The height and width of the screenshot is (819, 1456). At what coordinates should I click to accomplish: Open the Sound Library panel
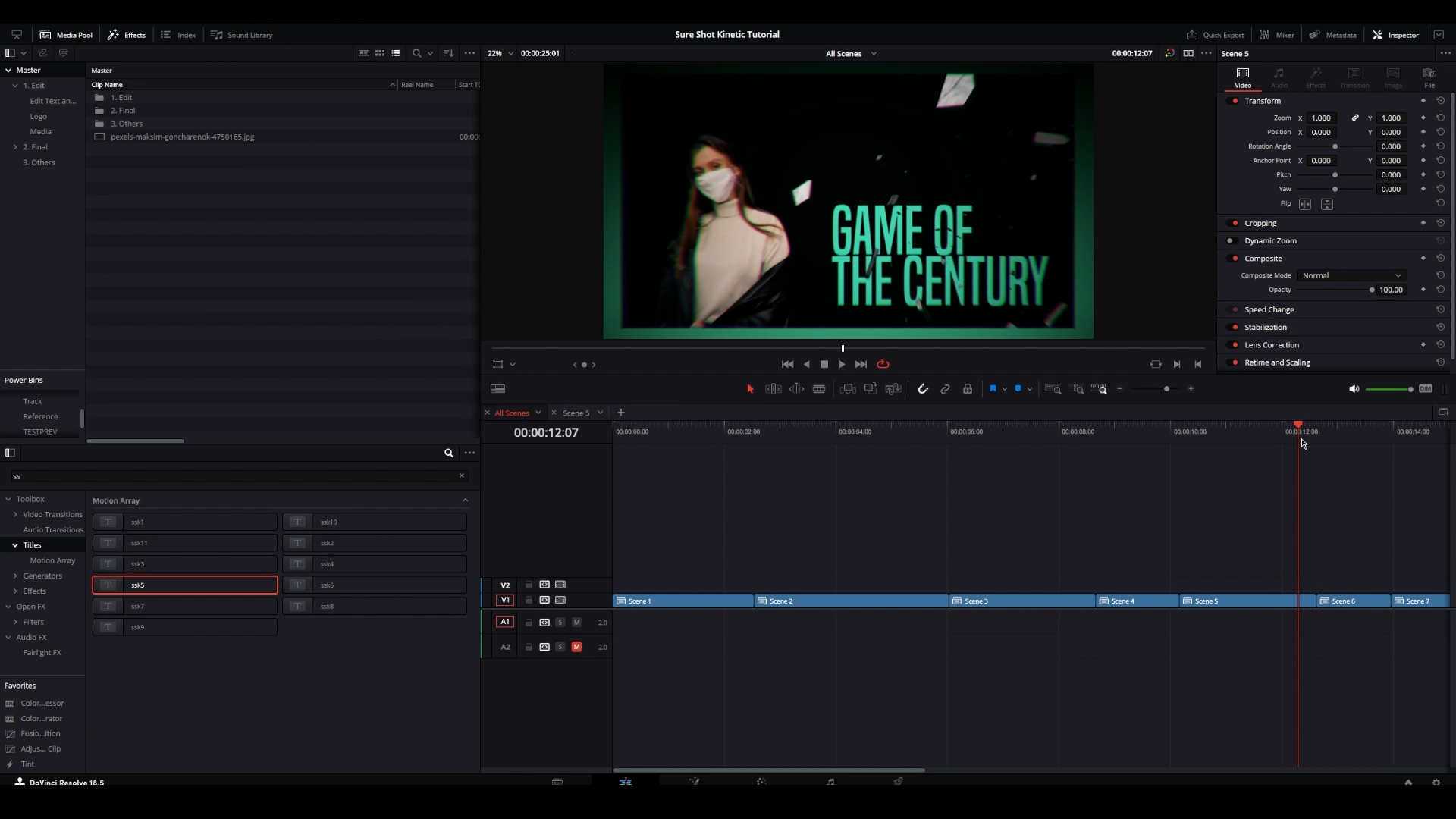pyautogui.click(x=241, y=35)
